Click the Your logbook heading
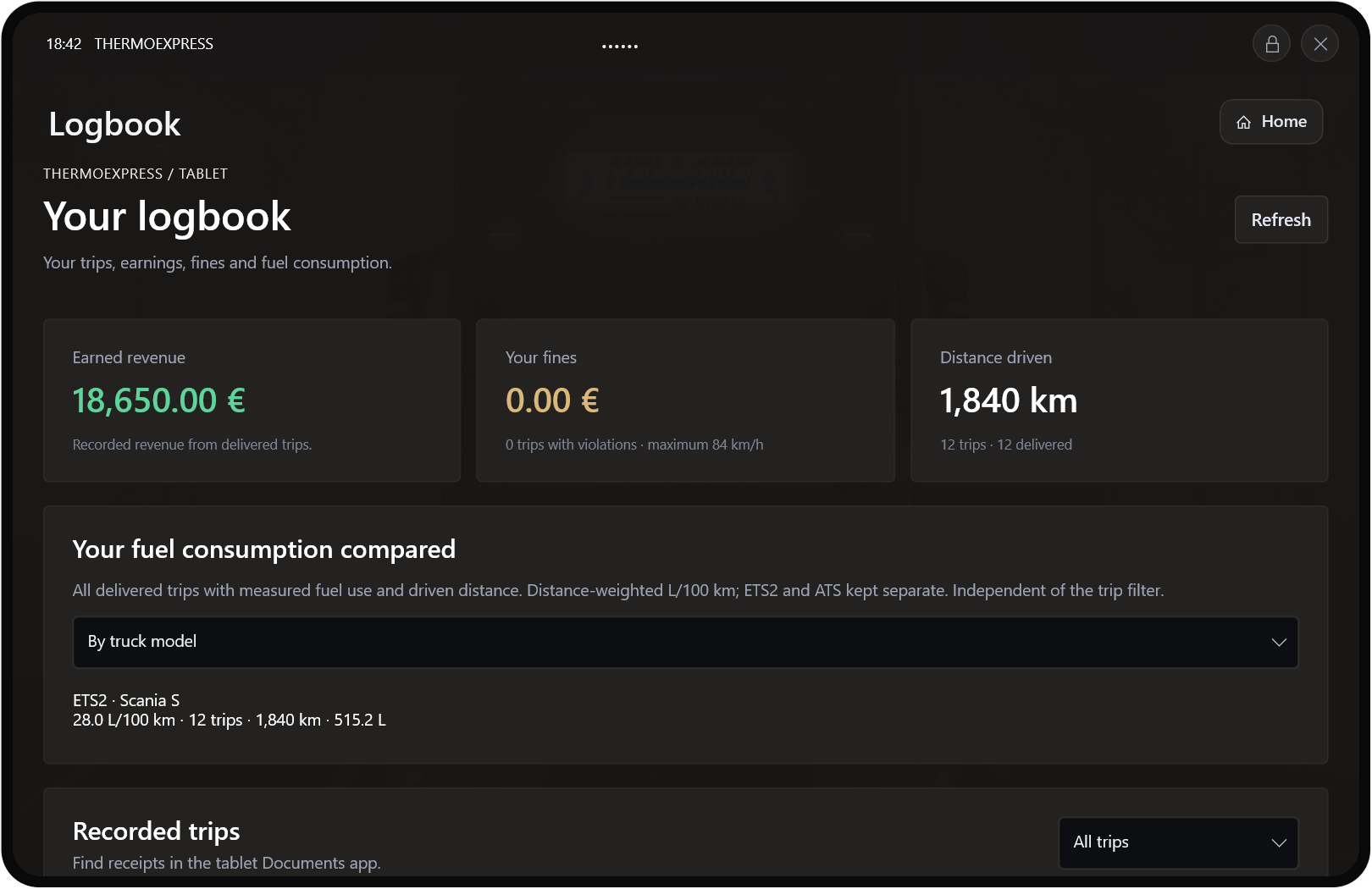 point(167,217)
